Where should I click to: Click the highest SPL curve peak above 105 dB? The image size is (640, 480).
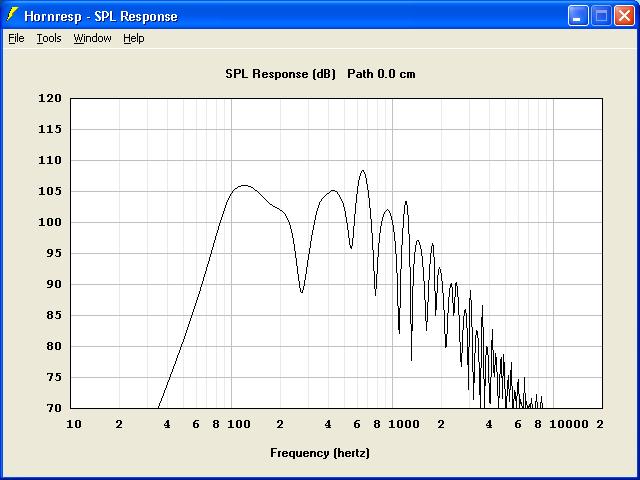pos(362,171)
